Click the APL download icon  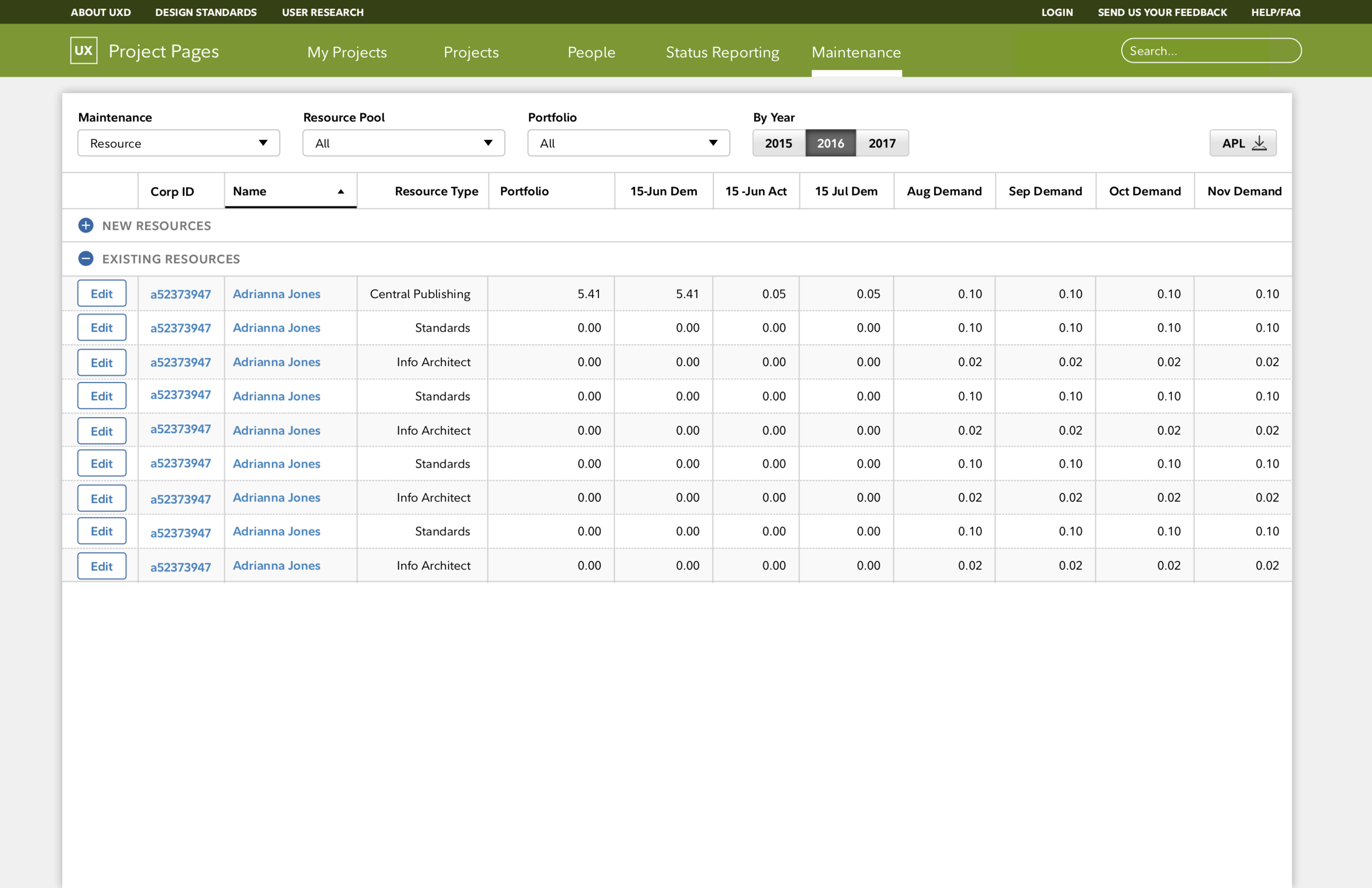1259,143
